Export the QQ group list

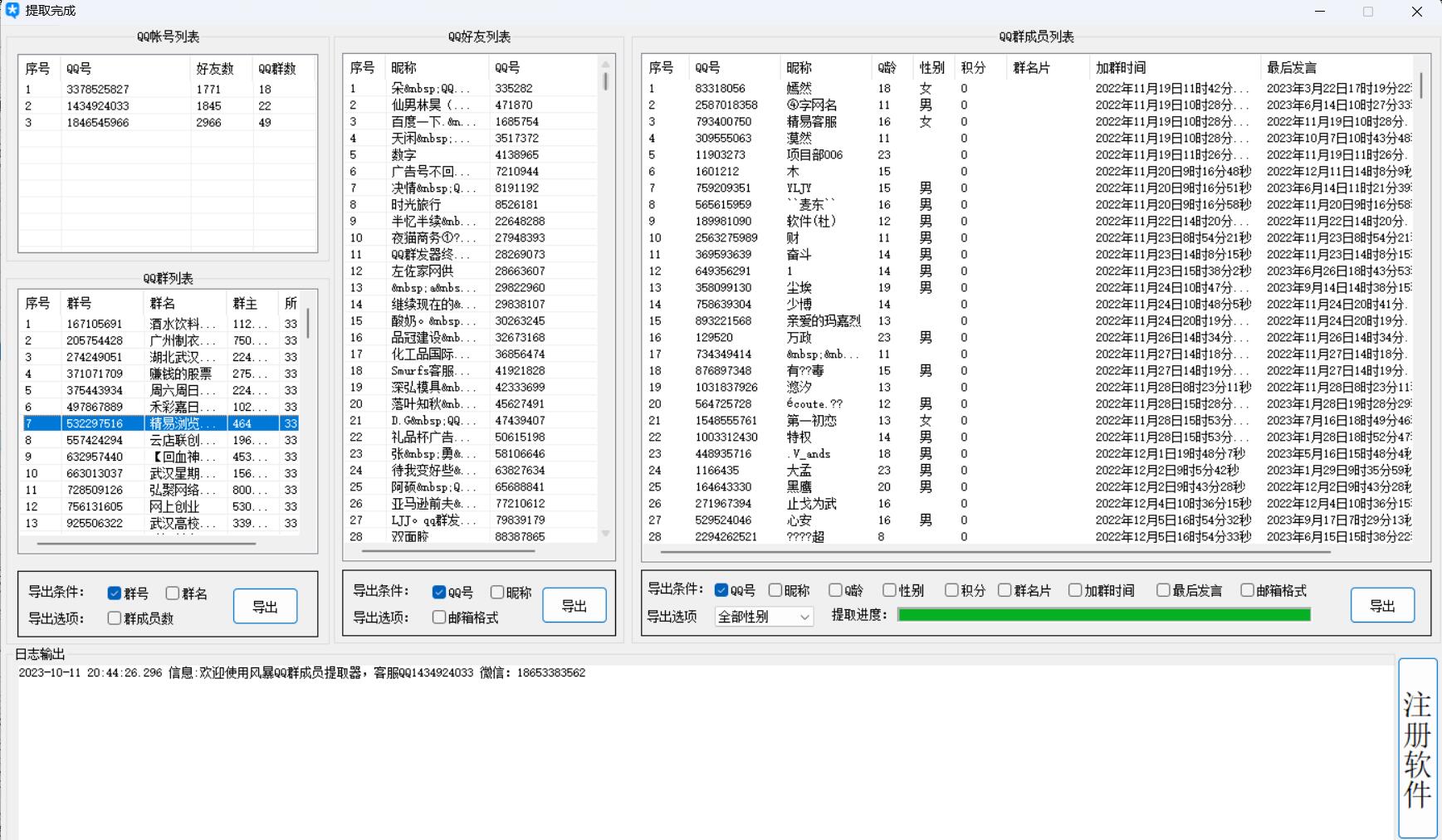click(x=265, y=607)
